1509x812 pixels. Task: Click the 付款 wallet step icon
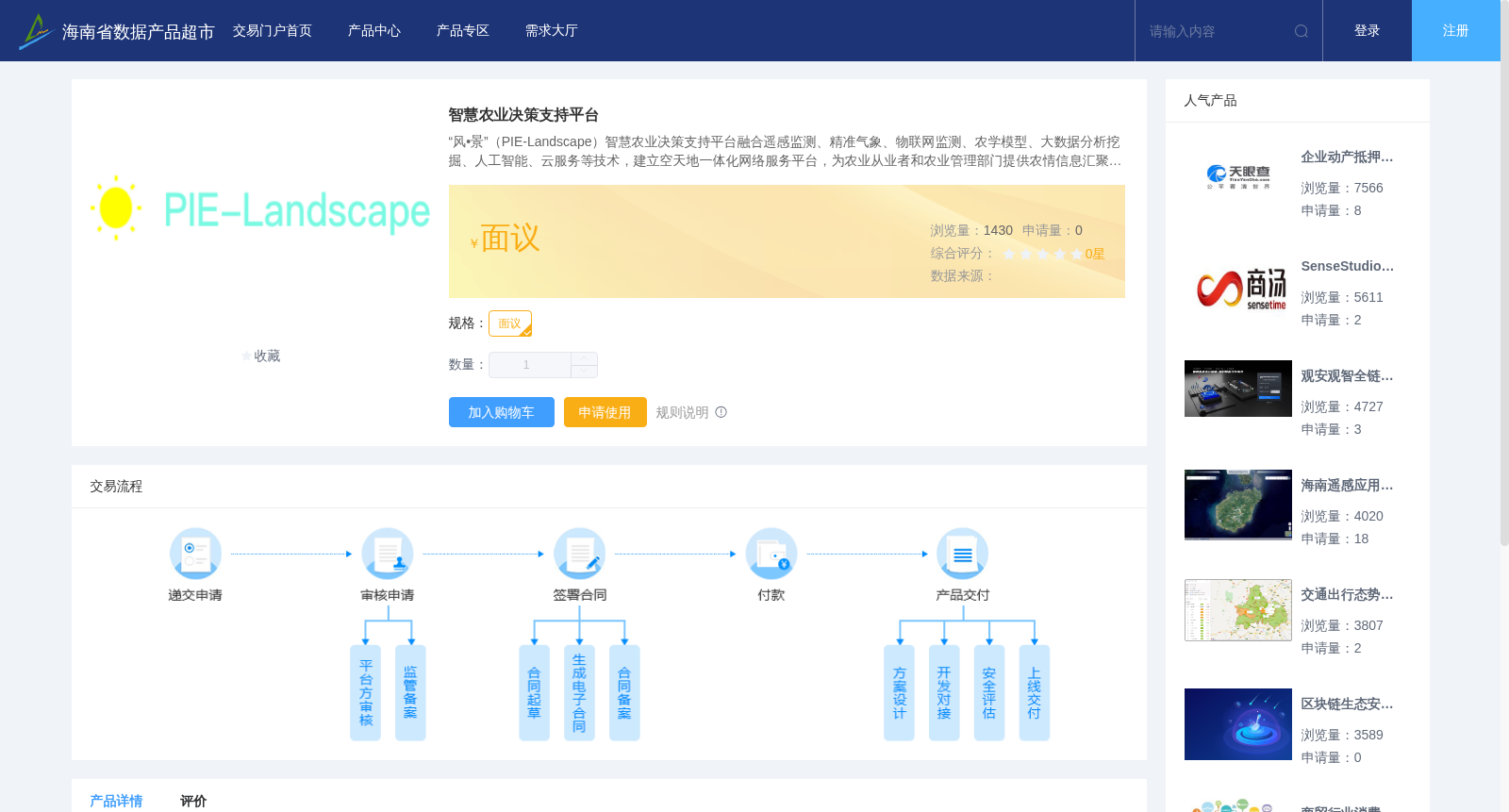click(771, 554)
